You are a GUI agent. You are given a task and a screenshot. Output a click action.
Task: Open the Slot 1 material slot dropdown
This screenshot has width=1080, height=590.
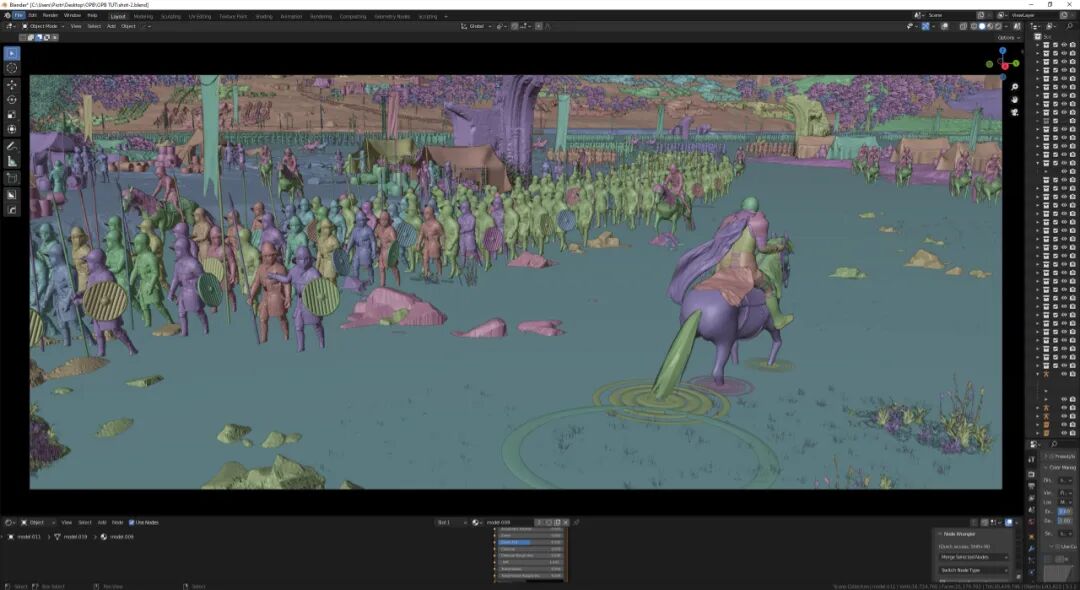tap(451, 523)
